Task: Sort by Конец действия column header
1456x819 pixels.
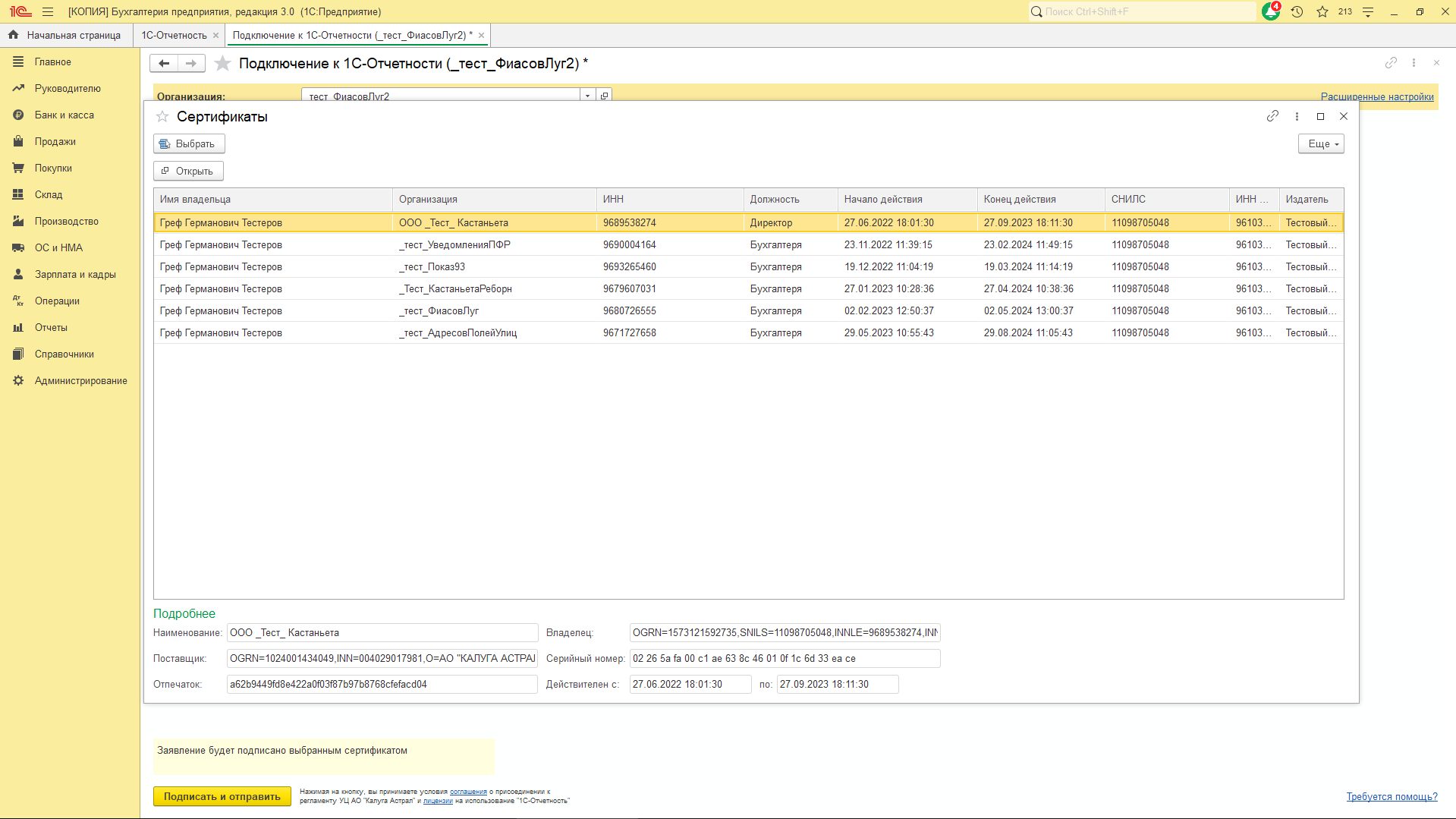Action: point(1041,199)
